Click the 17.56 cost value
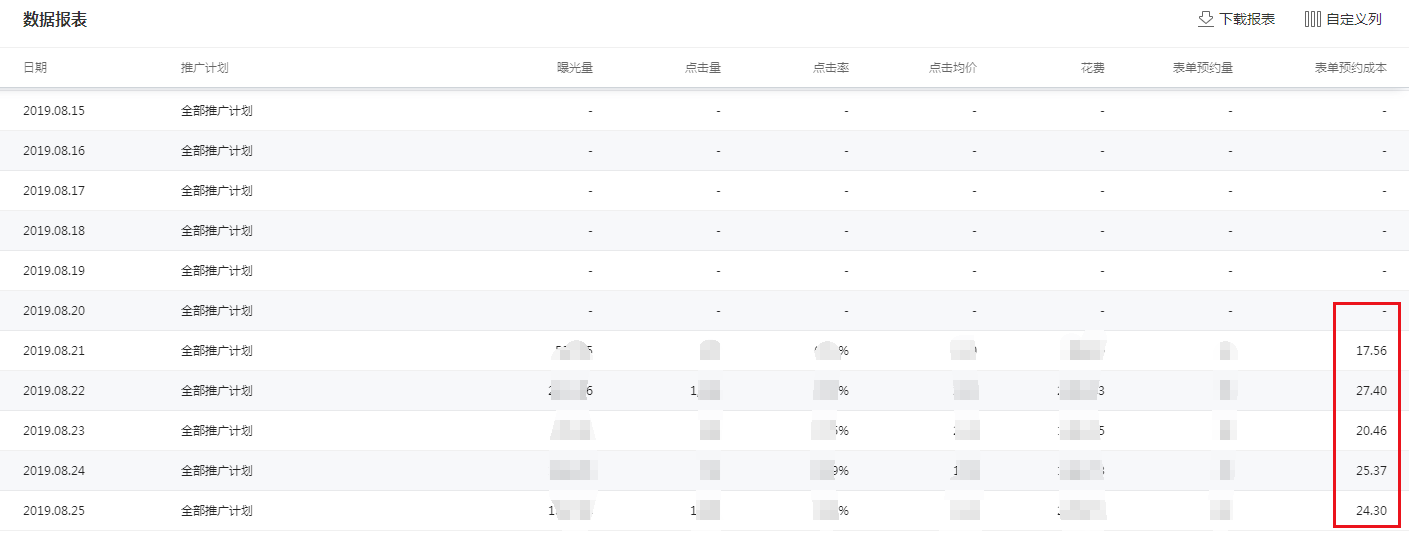1409x534 pixels. pos(1371,351)
